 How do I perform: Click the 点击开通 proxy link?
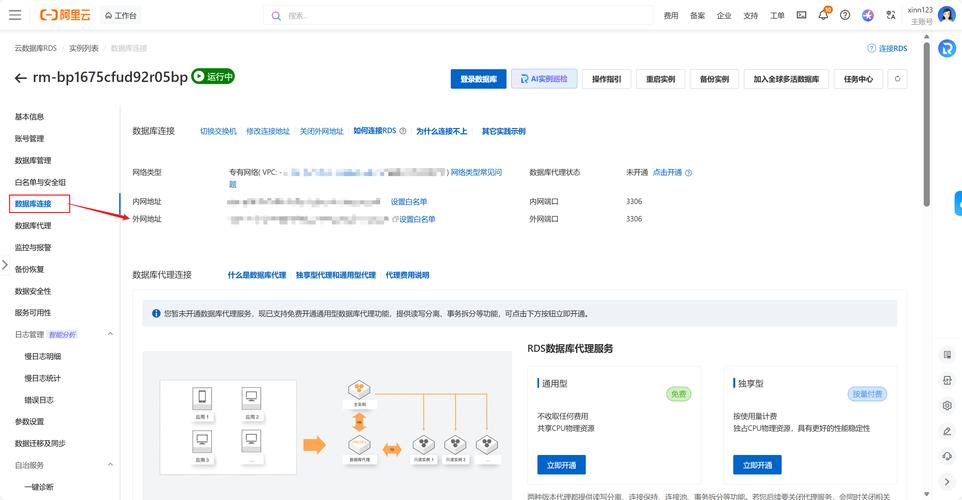667,172
